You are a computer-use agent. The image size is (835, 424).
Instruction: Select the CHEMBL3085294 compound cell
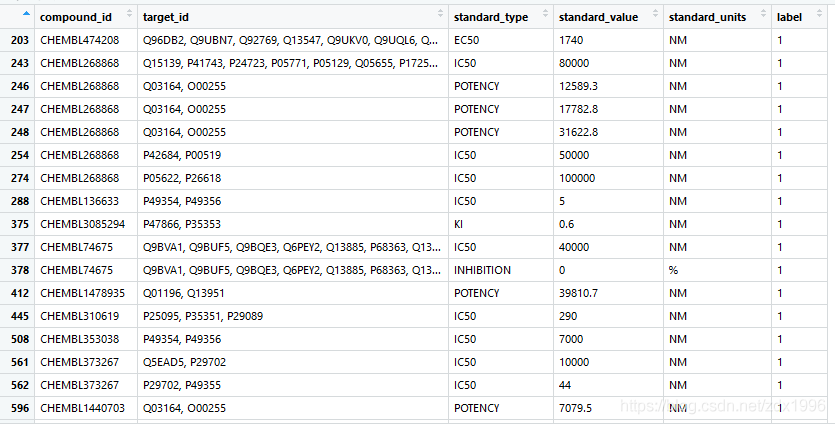(x=82, y=224)
